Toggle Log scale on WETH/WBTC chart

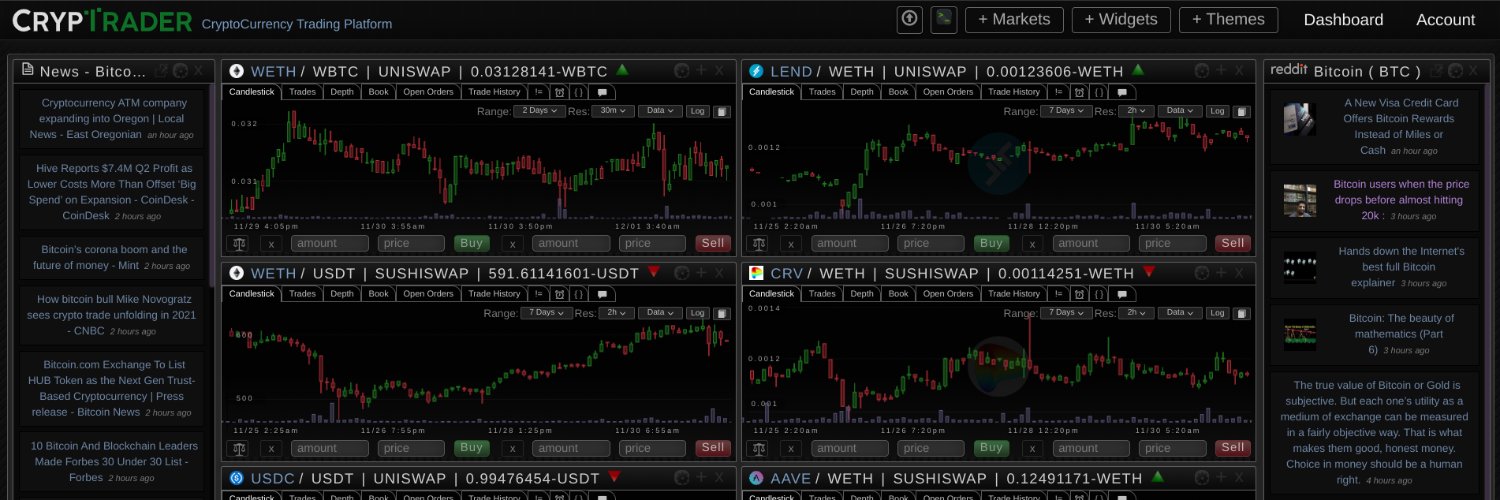(x=698, y=111)
